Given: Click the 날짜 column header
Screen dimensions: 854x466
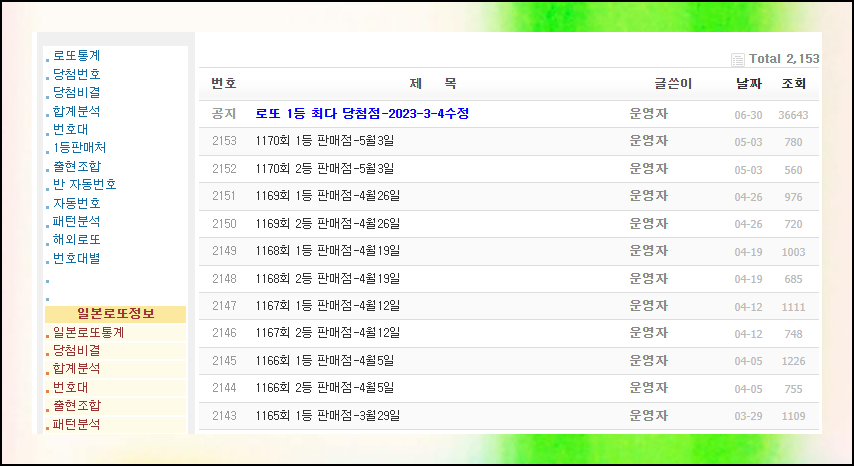Looking at the screenshot, I should pos(749,84).
